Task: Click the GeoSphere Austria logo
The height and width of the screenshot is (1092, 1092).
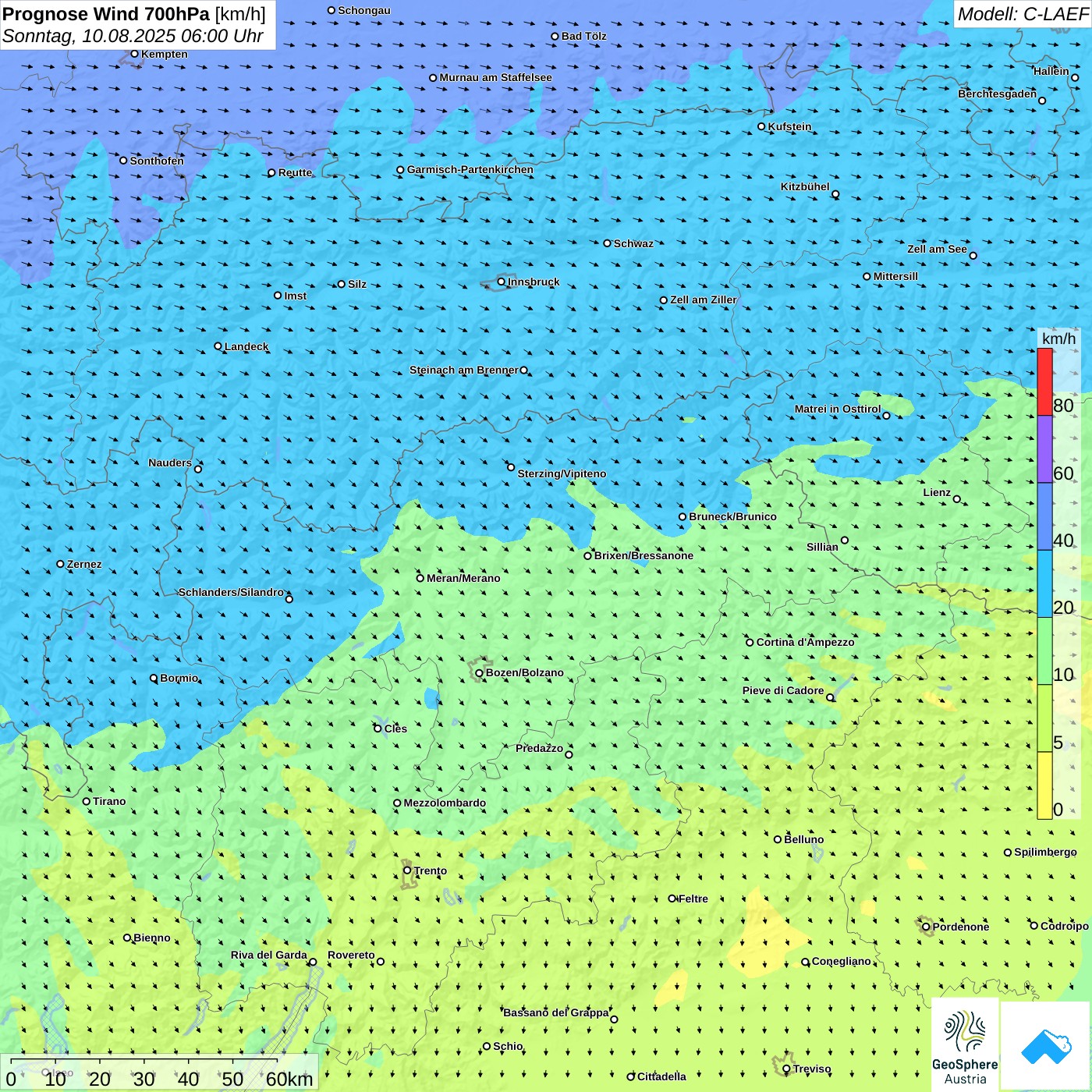Action: (965, 1044)
